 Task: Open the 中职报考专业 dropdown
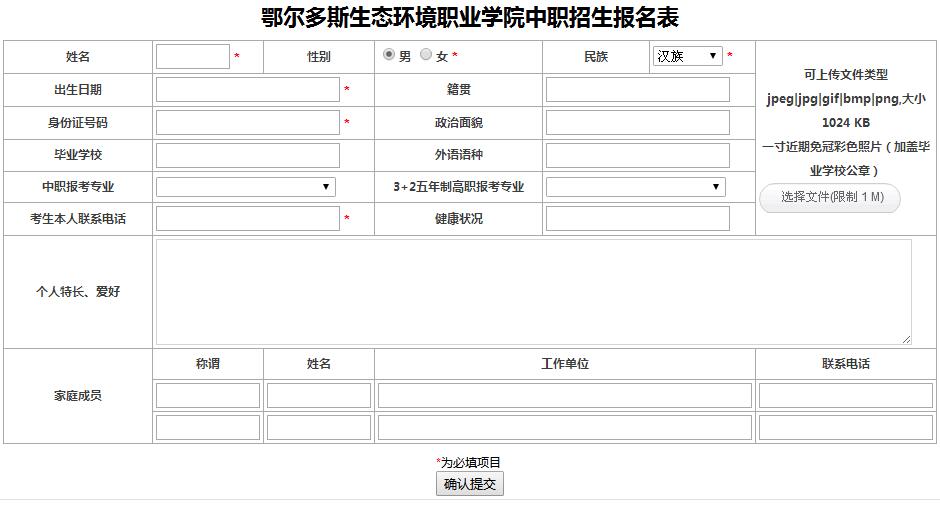pyautogui.click(x=246, y=187)
